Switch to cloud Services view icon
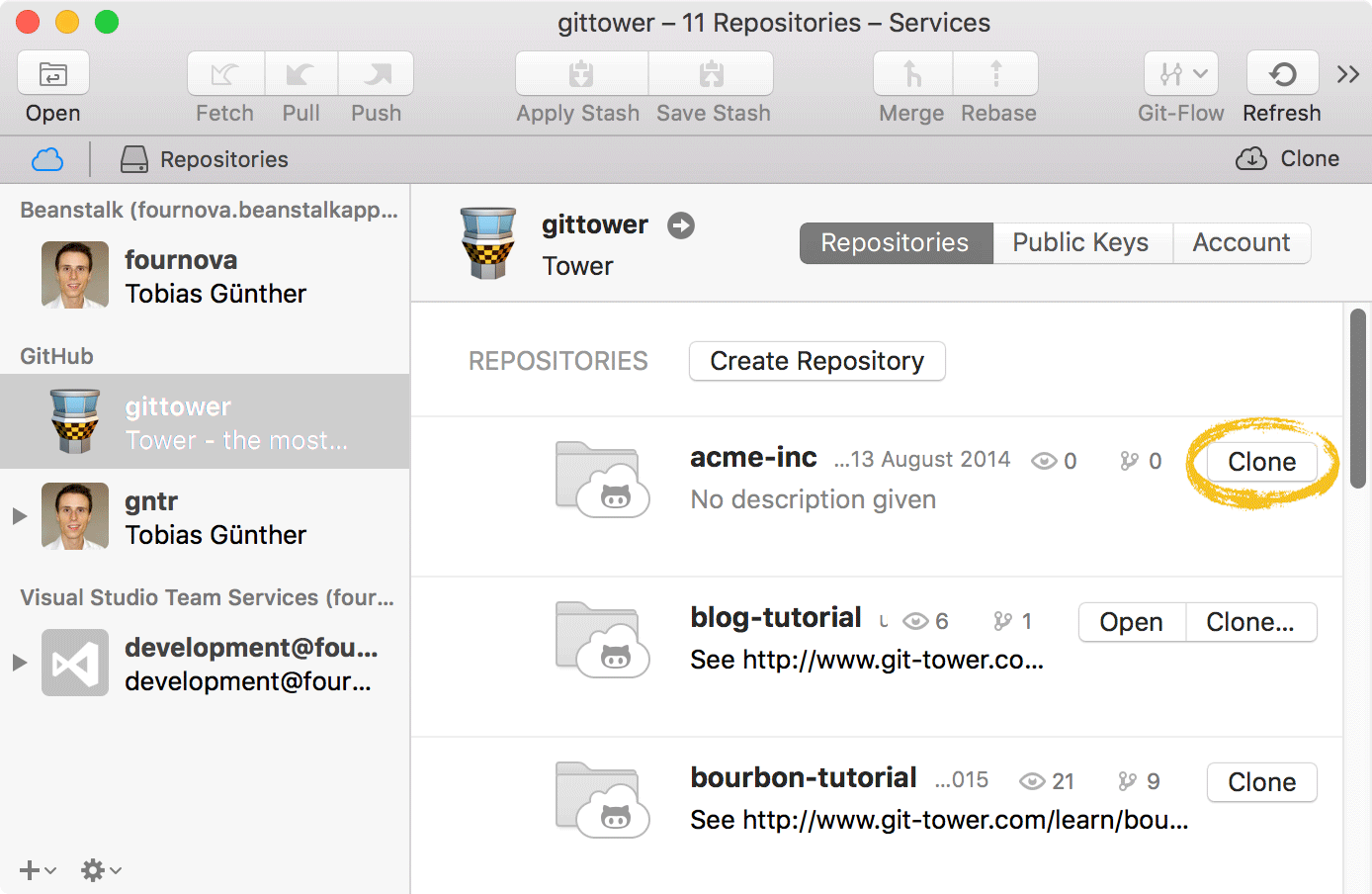1372x894 pixels. click(x=47, y=159)
